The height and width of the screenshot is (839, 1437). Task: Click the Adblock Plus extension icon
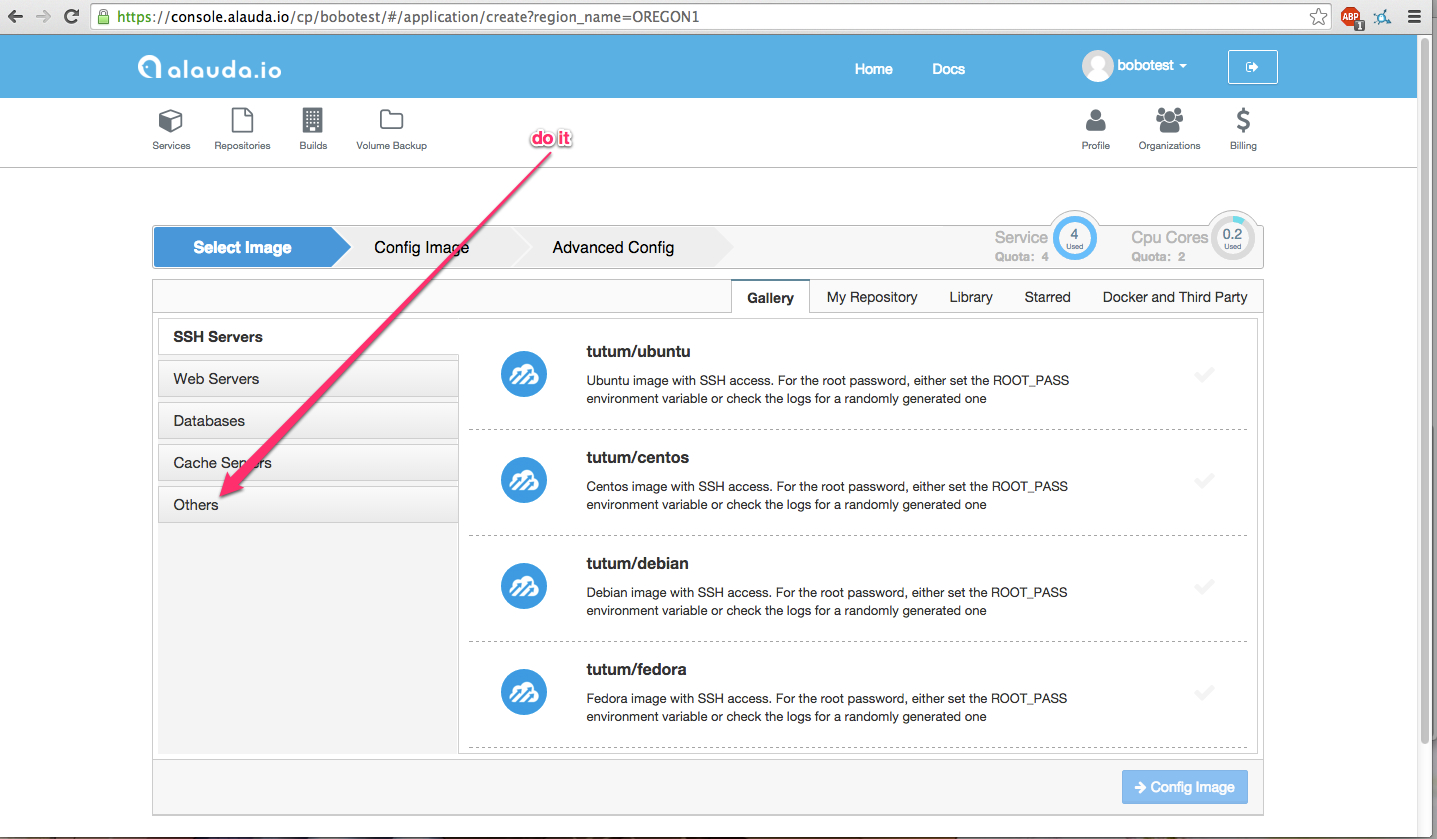click(x=1350, y=17)
